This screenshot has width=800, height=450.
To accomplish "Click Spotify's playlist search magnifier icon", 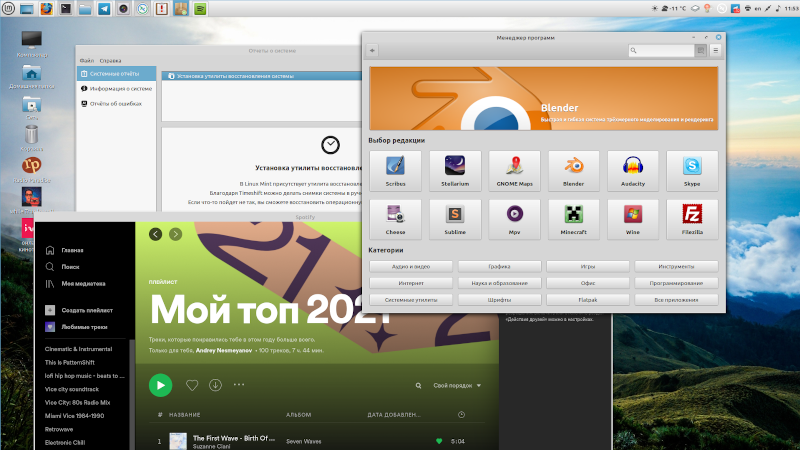I will (419, 386).
